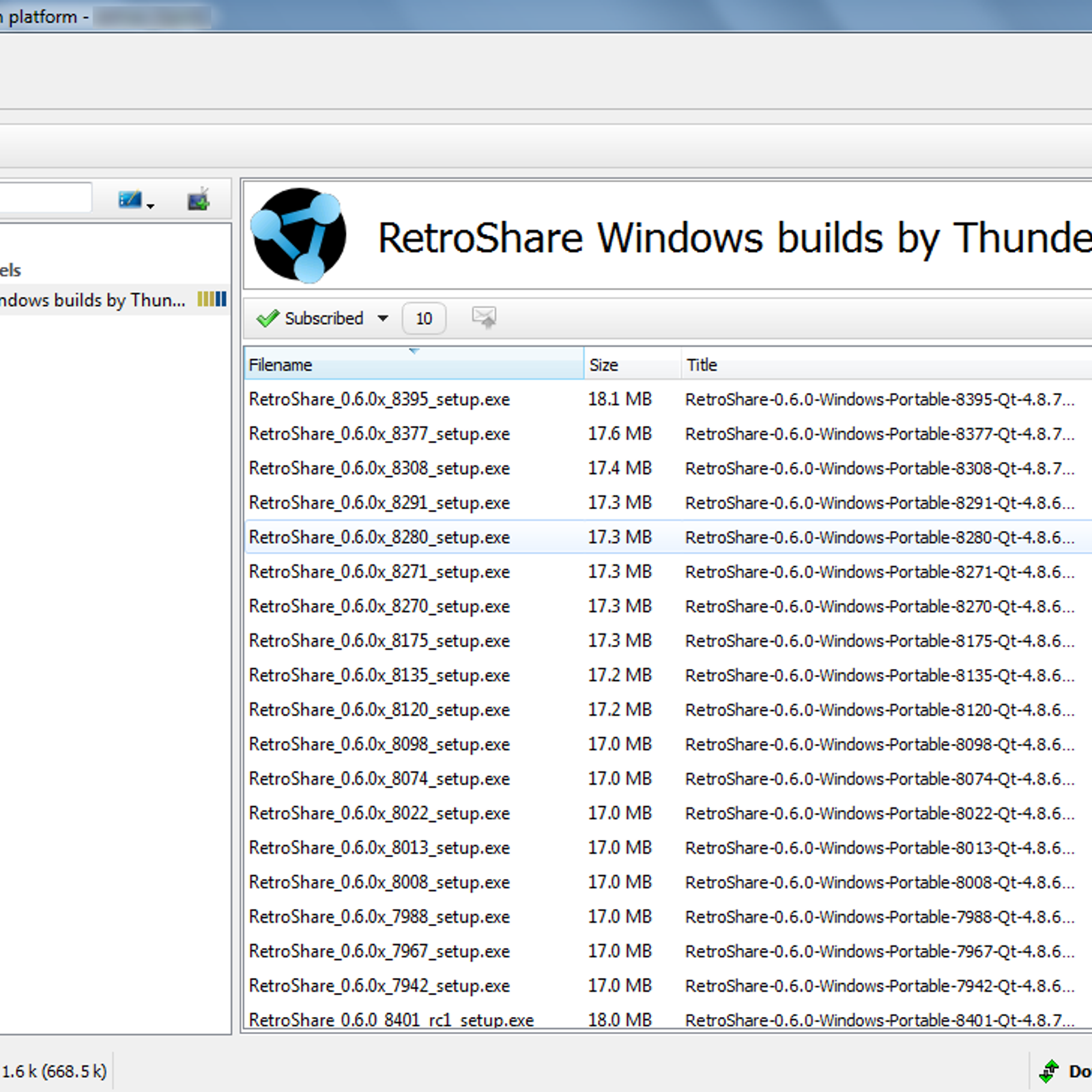The height and width of the screenshot is (1092, 1092).
Task: Click the download/upload arrows status icon
Action: click(x=1049, y=1071)
